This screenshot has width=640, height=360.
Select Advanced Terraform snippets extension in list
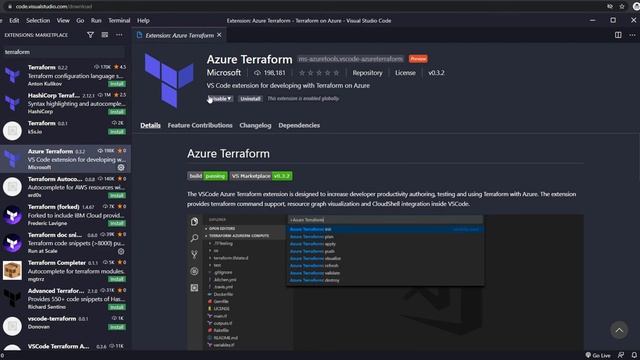65,298
